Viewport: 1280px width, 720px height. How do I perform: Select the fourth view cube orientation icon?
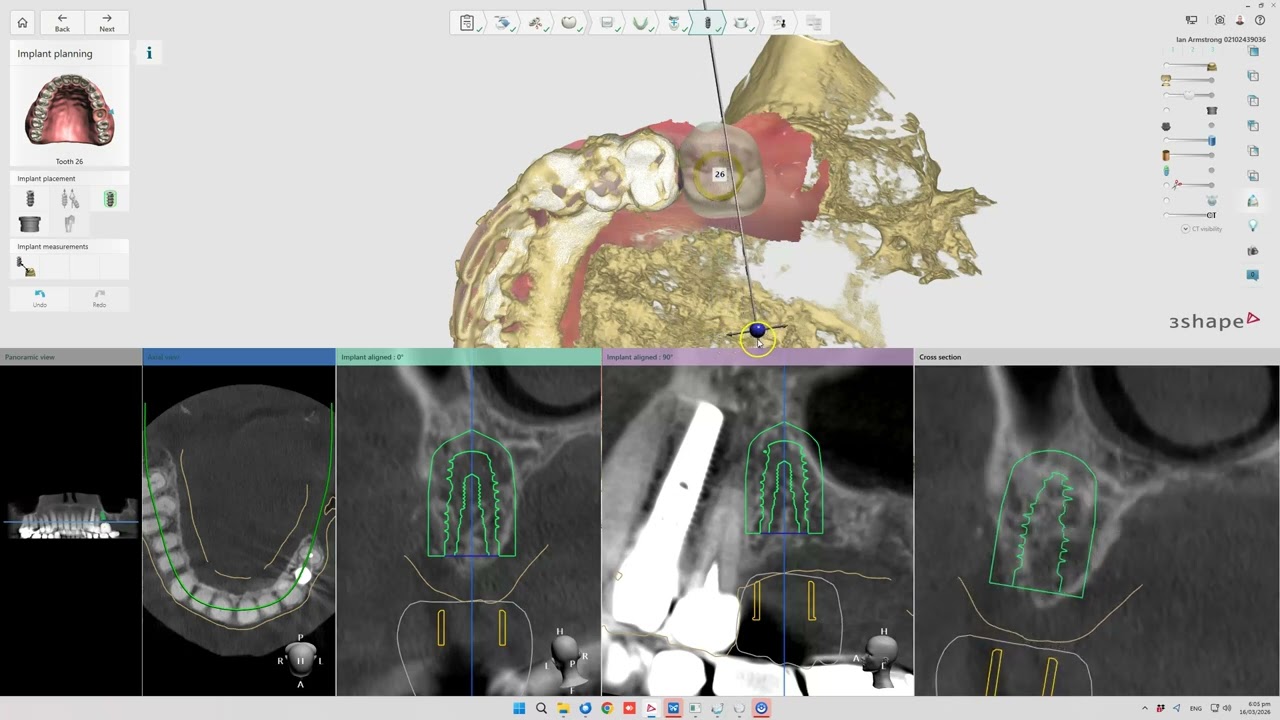pos(1252,126)
